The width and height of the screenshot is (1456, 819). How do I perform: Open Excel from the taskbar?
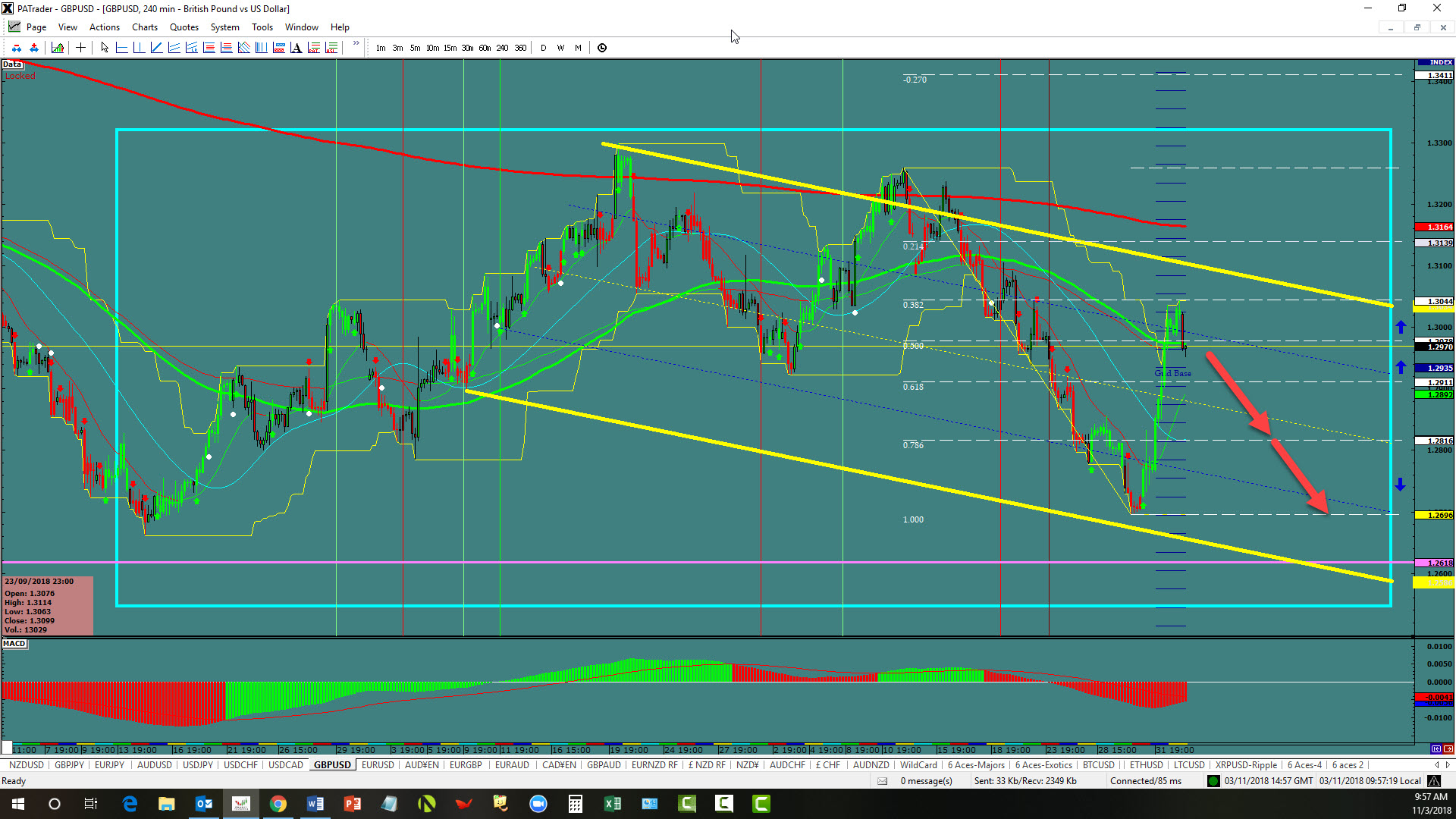(613, 803)
